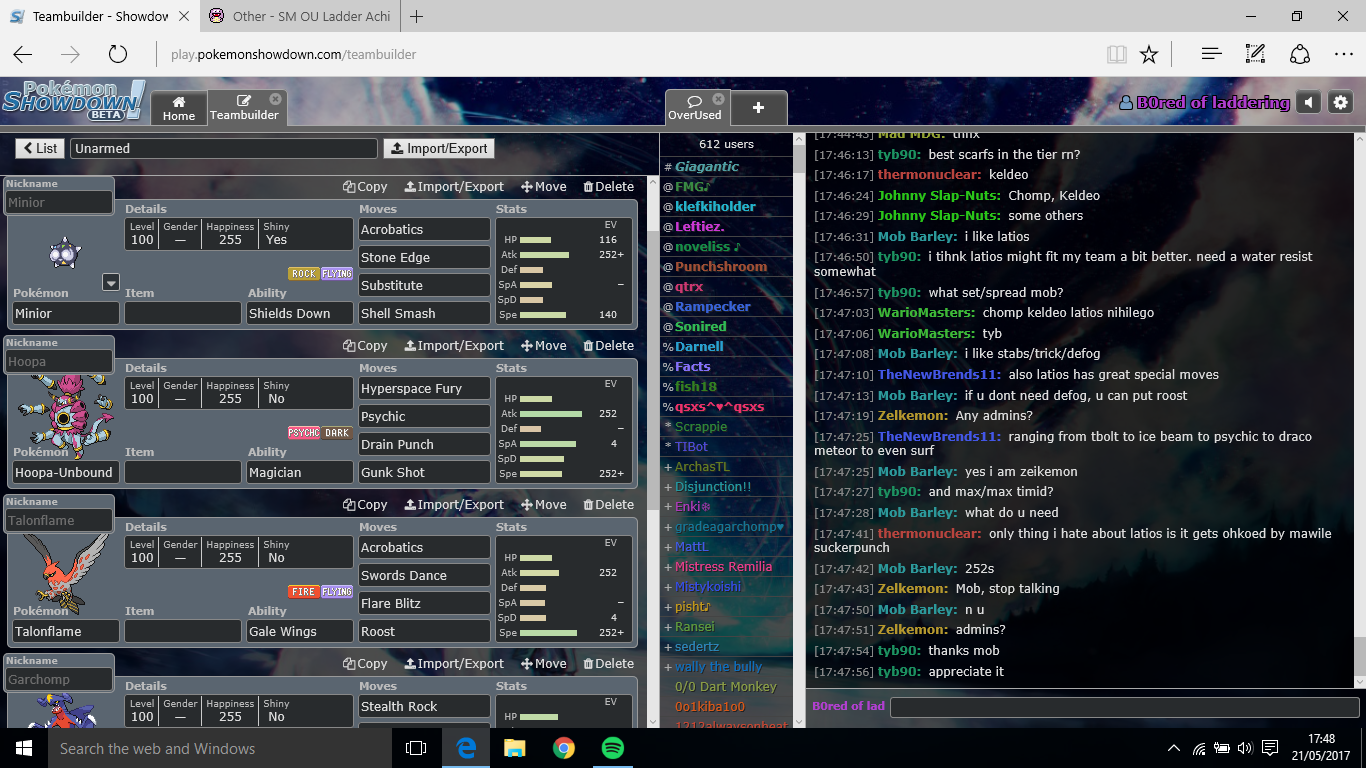Add page to favorites star icon
This screenshot has height=768, width=1366.
[x=1149, y=54]
